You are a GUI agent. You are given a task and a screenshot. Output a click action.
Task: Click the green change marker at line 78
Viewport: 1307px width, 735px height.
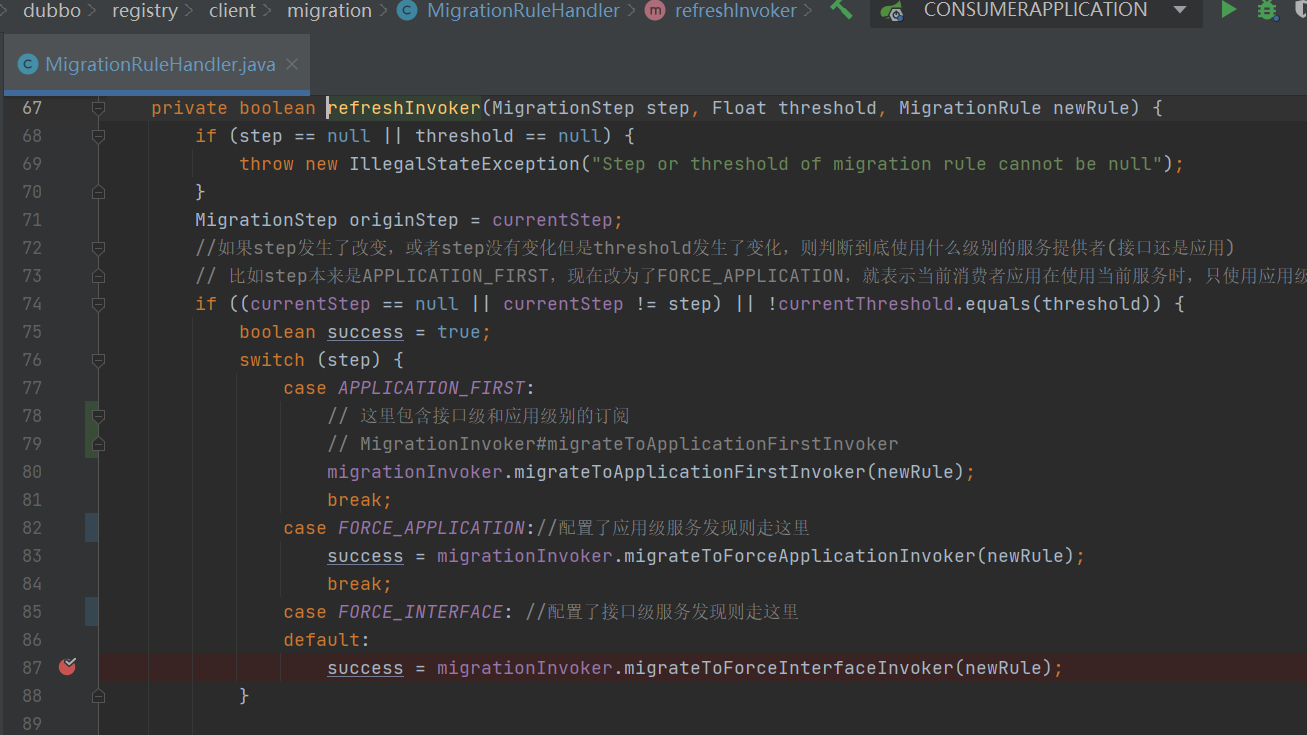pyautogui.click(x=89, y=429)
